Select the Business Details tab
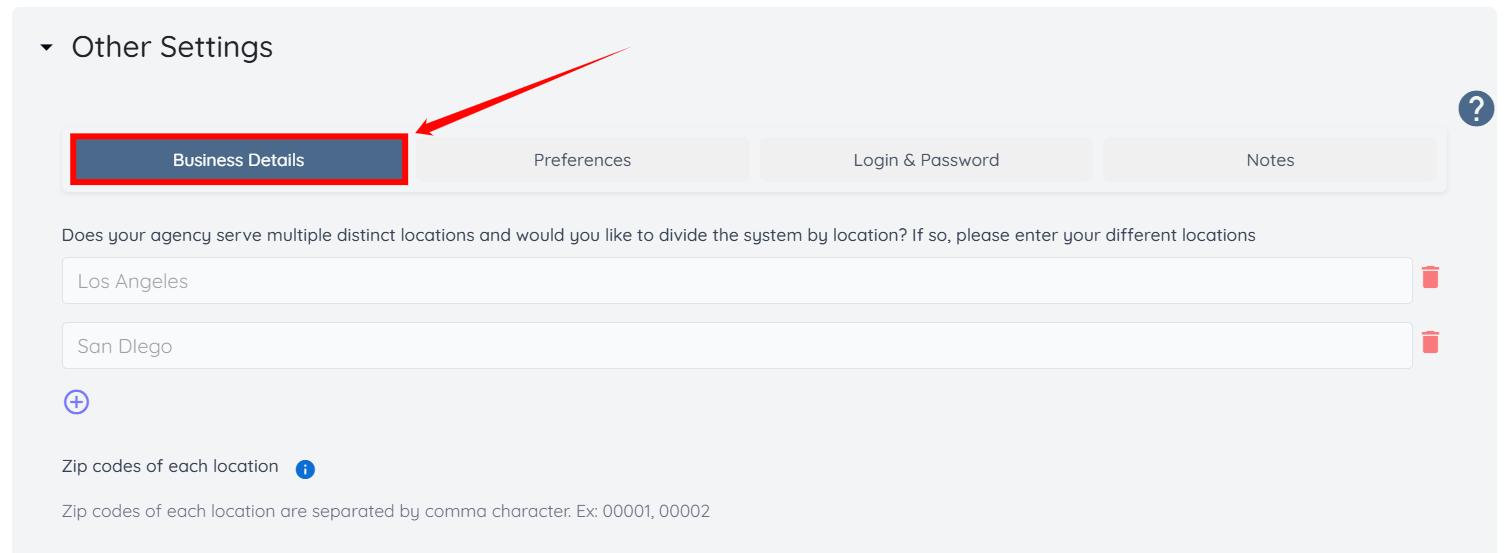Viewport: 1508px width, 553px height. tap(238, 160)
